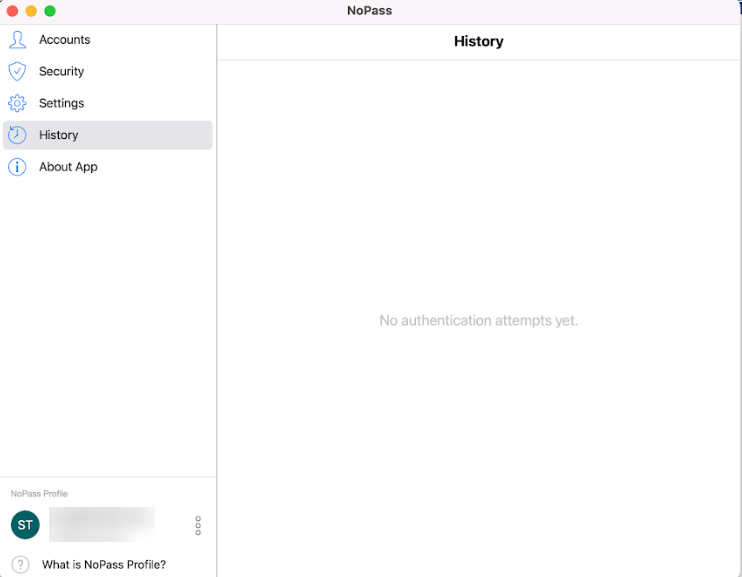Click the Security shield icon
This screenshot has width=742, height=577.
click(17, 72)
